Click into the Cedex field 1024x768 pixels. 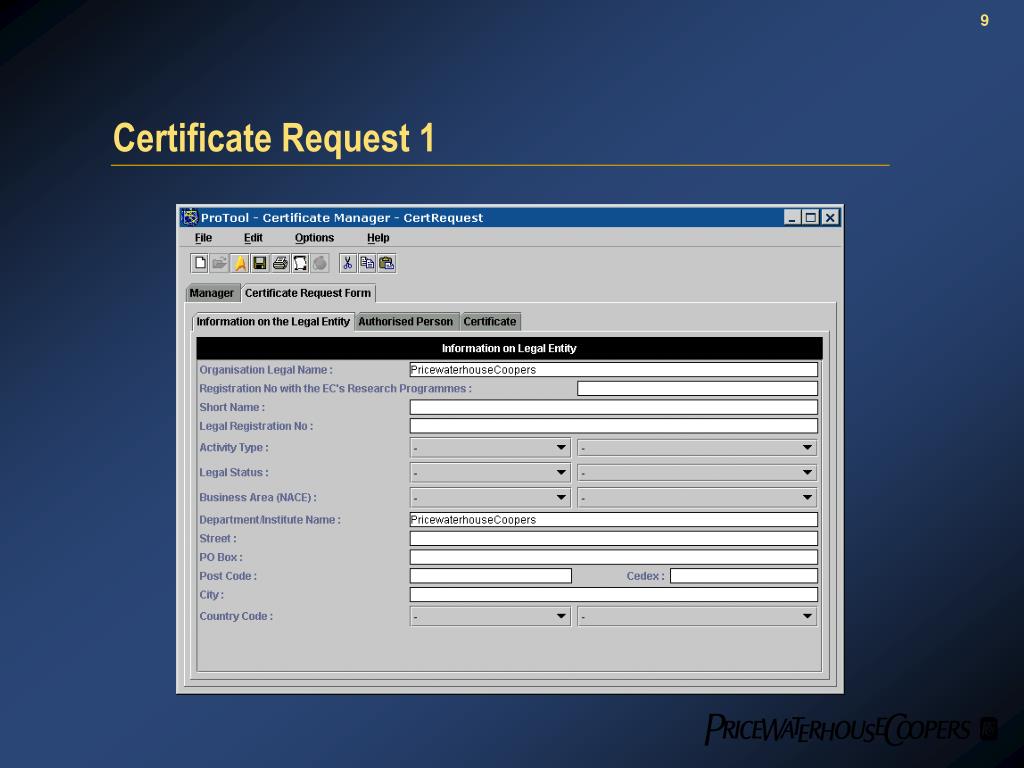point(744,576)
